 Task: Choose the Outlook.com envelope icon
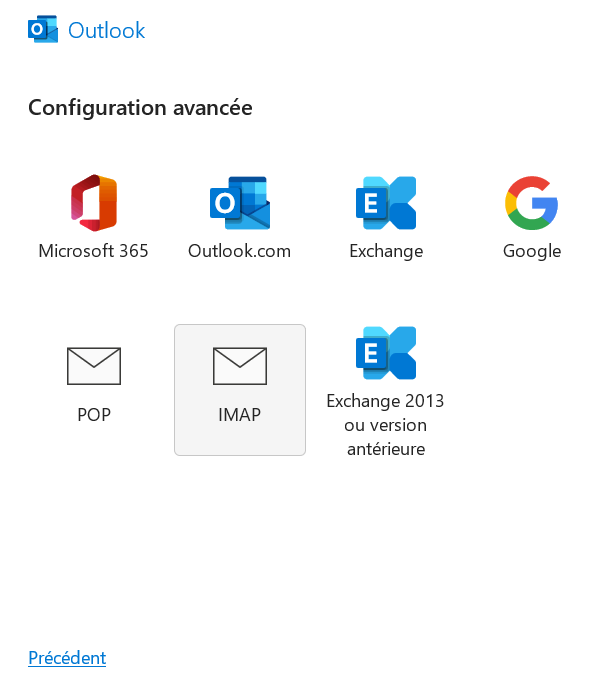[240, 203]
